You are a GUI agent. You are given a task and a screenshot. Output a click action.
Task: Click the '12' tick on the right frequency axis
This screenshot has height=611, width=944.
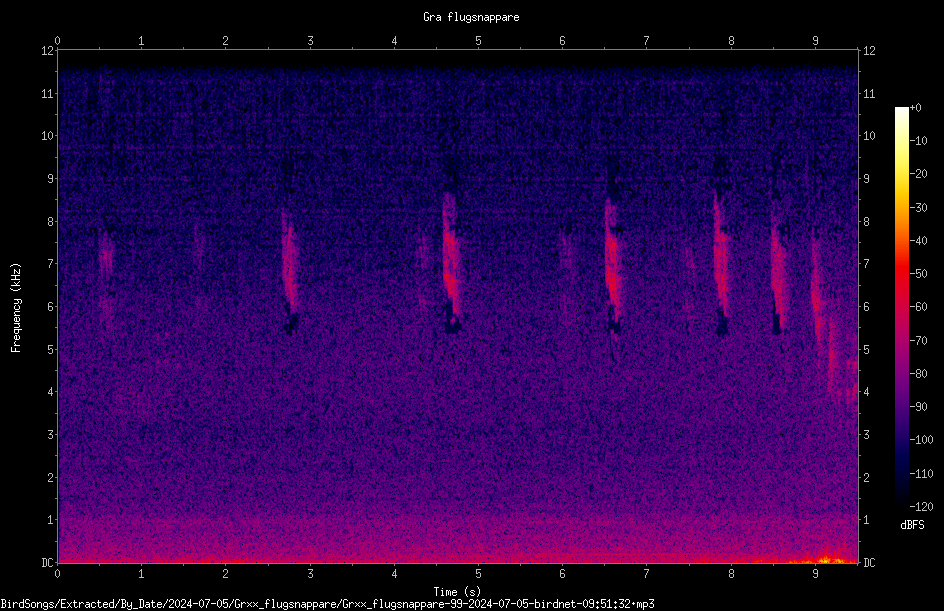[x=869, y=51]
